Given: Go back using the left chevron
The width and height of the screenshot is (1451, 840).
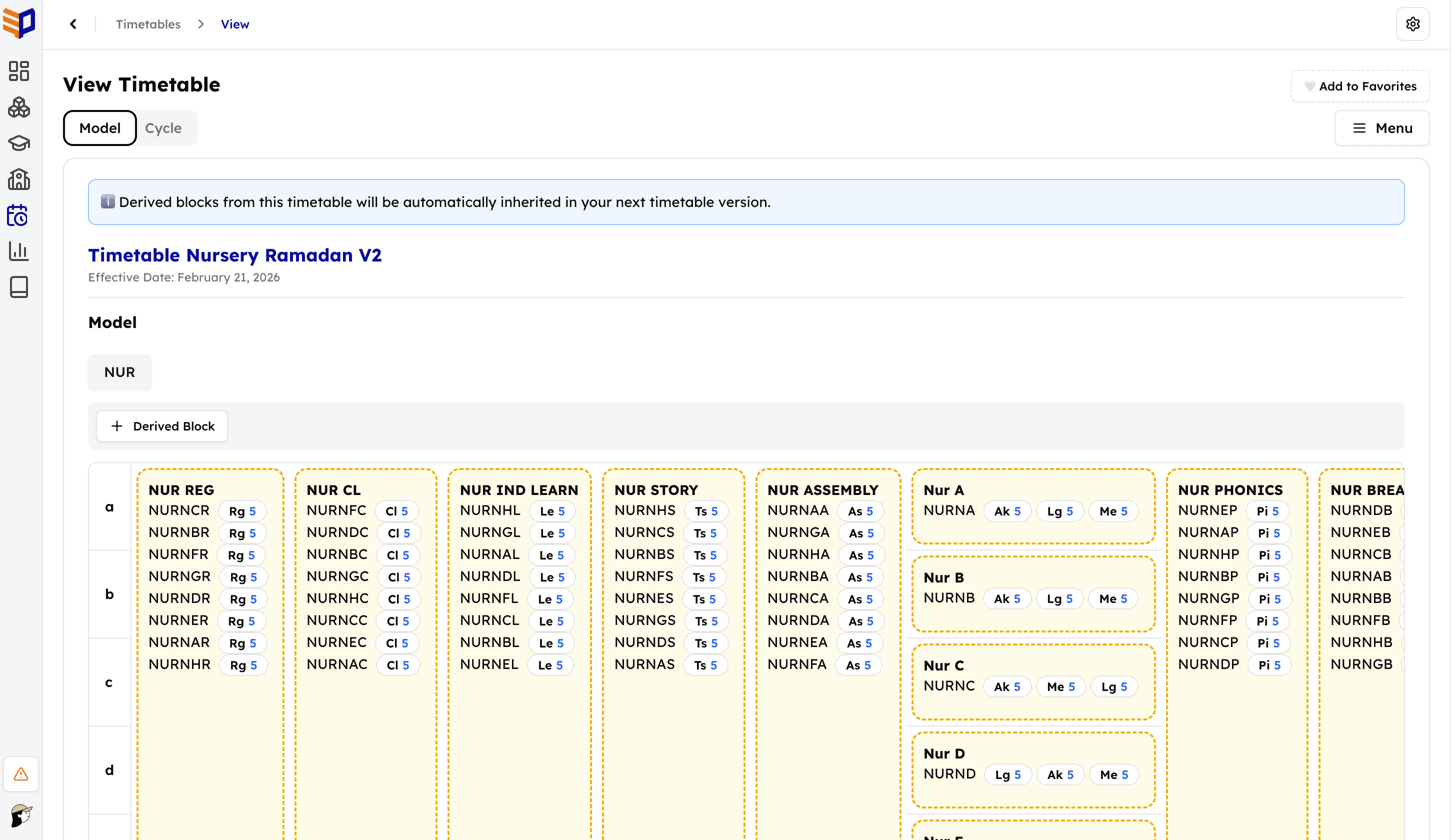Looking at the screenshot, I should click(73, 24).
